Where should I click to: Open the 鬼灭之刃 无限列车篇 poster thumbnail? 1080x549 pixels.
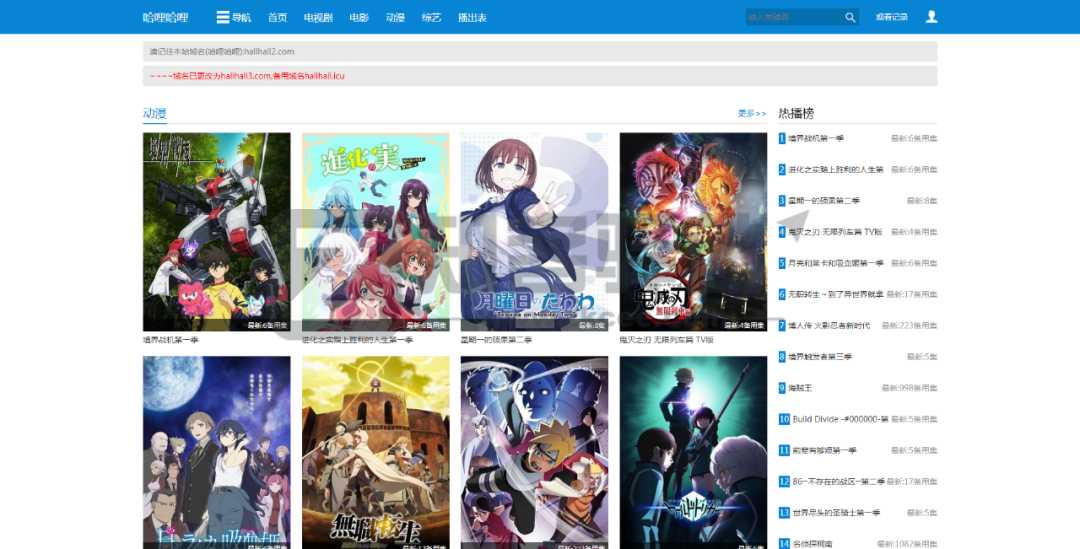[x=693, y=230]
